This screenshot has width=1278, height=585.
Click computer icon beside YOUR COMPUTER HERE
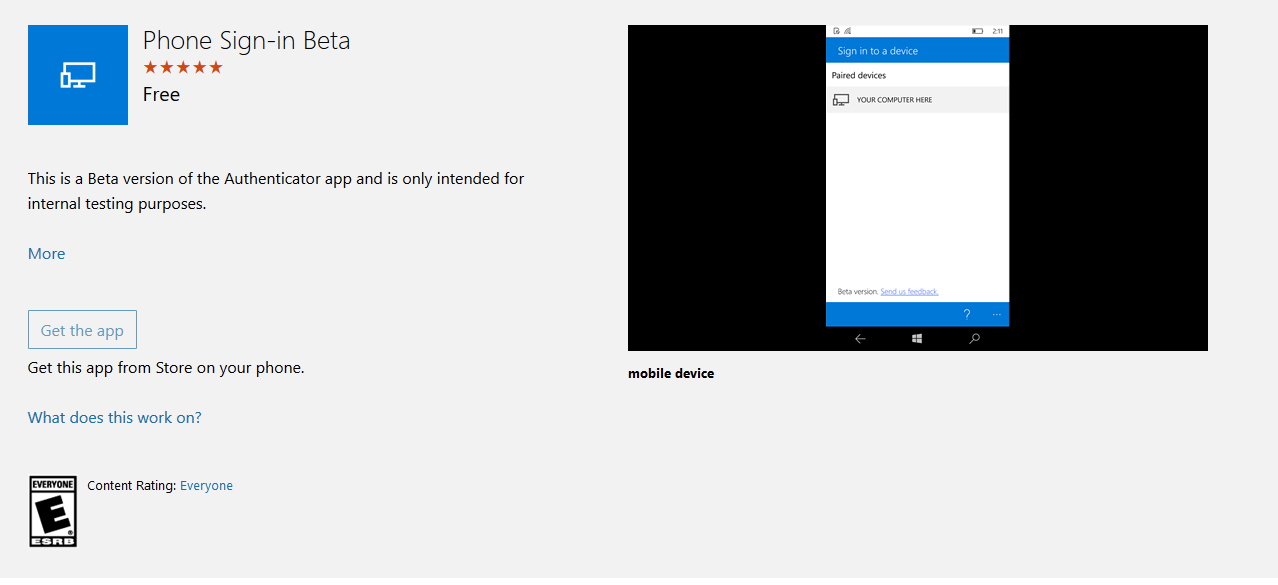click(x=841, y=100)
